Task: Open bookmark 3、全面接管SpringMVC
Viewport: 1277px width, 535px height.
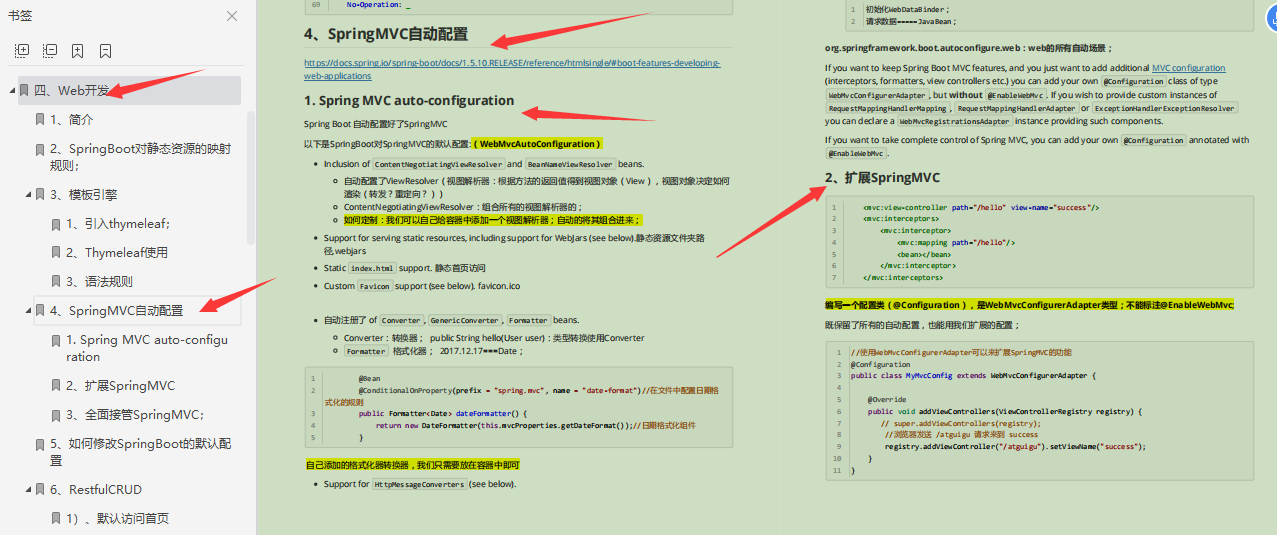Action: [x=135, y=415]
